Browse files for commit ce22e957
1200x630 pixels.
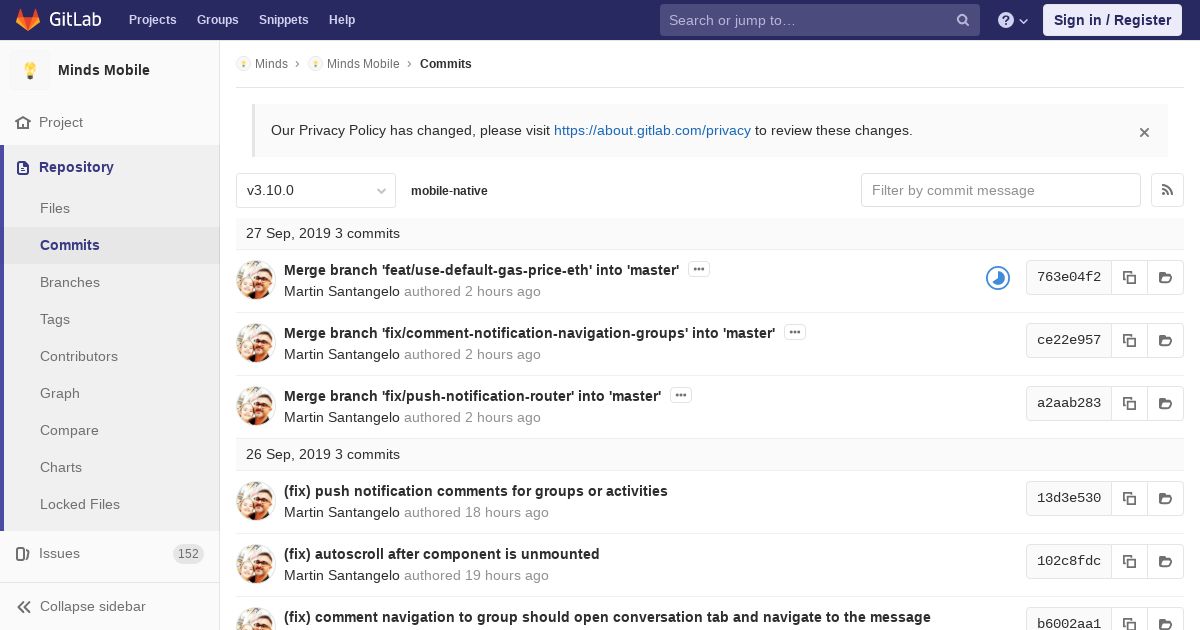[1165, 340]
